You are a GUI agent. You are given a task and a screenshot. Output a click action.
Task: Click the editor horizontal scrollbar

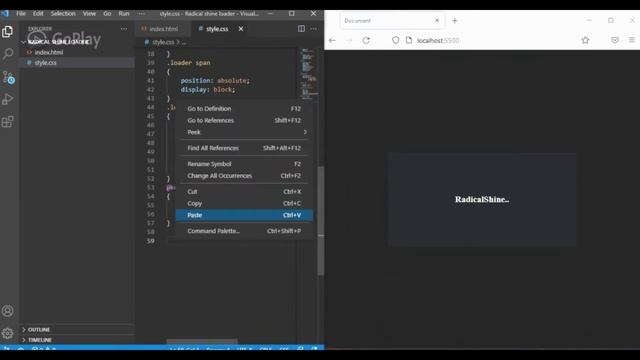[x=202, y=341]
